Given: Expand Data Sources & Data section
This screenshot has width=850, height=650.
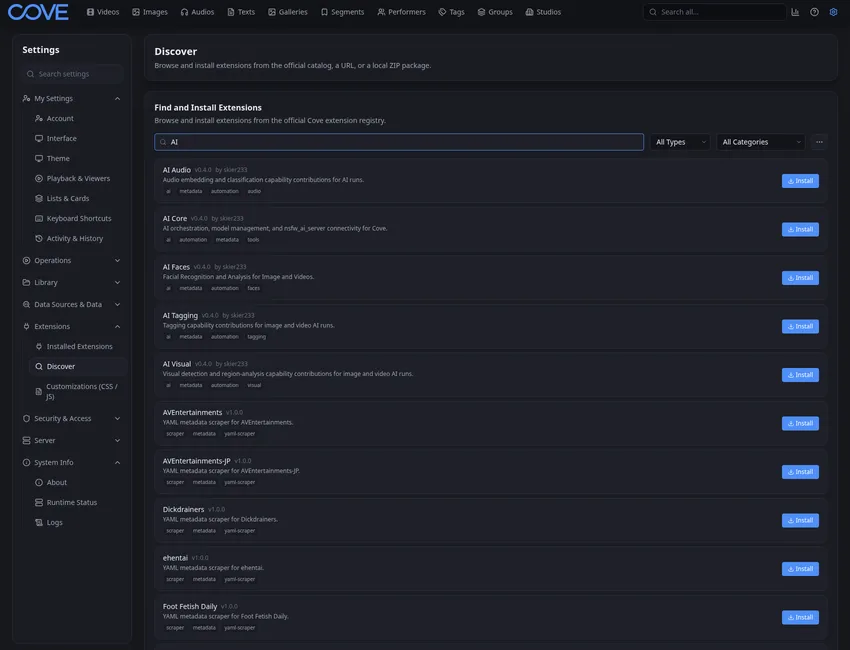Looking at the screenshot, I should 117,305.
